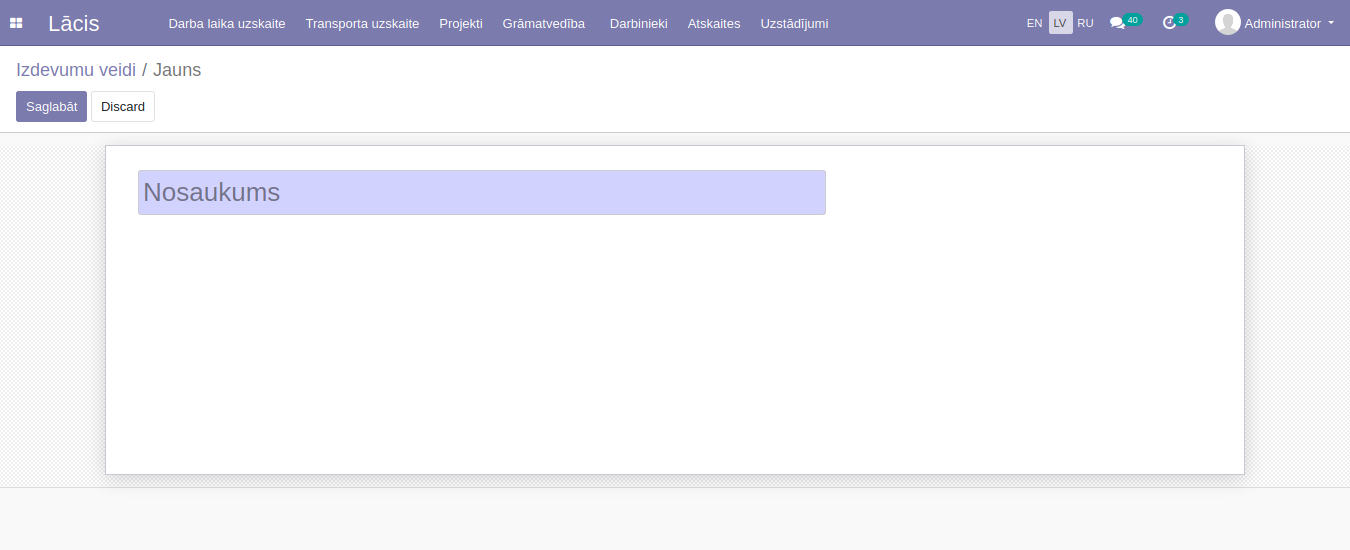1350x550 pixels.
Task: Click the Saglabāt button
Action: click(51, 107)
